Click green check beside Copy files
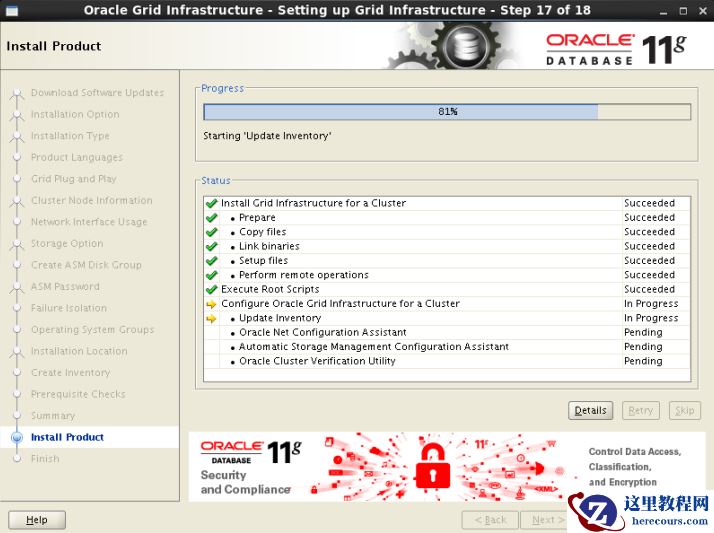This screenshot has width=714, height=533. click(x=211, y=232)
